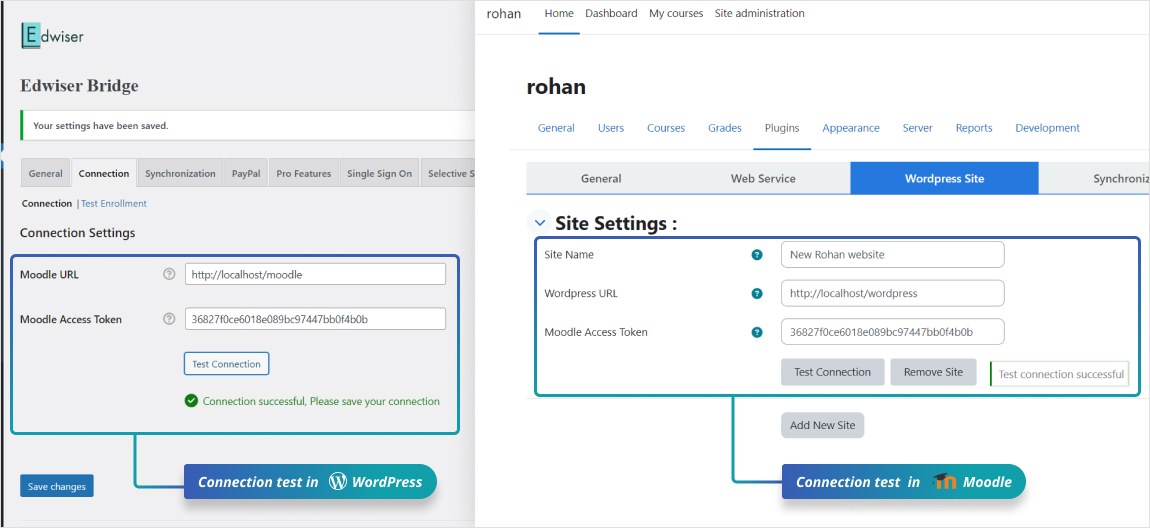1150x528 pixels.
Task: Open the Development admin tab
Action: [1047, 128]
